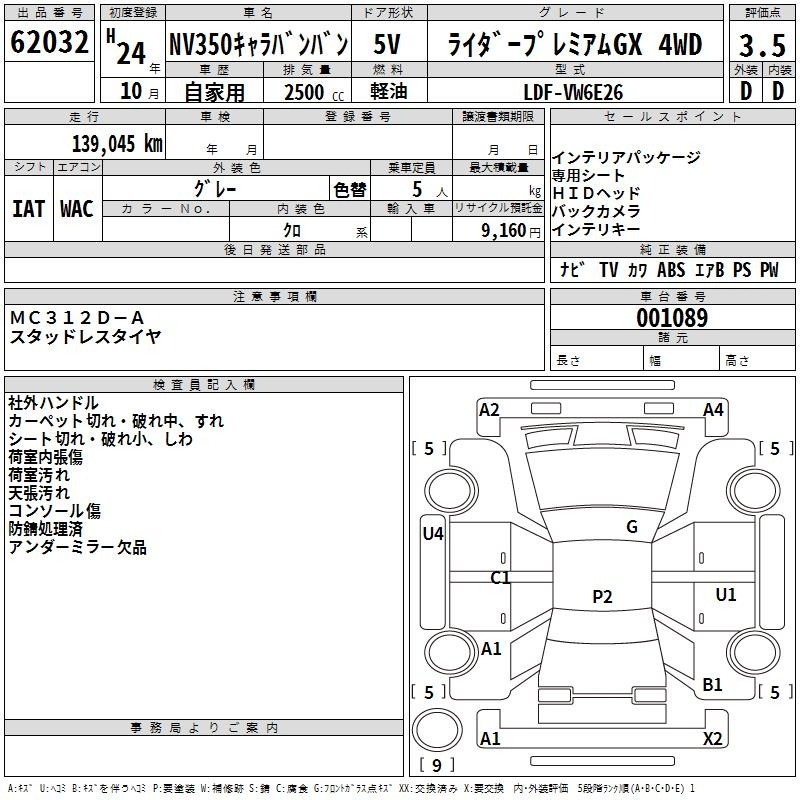Click the X2 replacement marker at rear
The width and height of the screenshot is (800, 800).
(x=712, y=739)
